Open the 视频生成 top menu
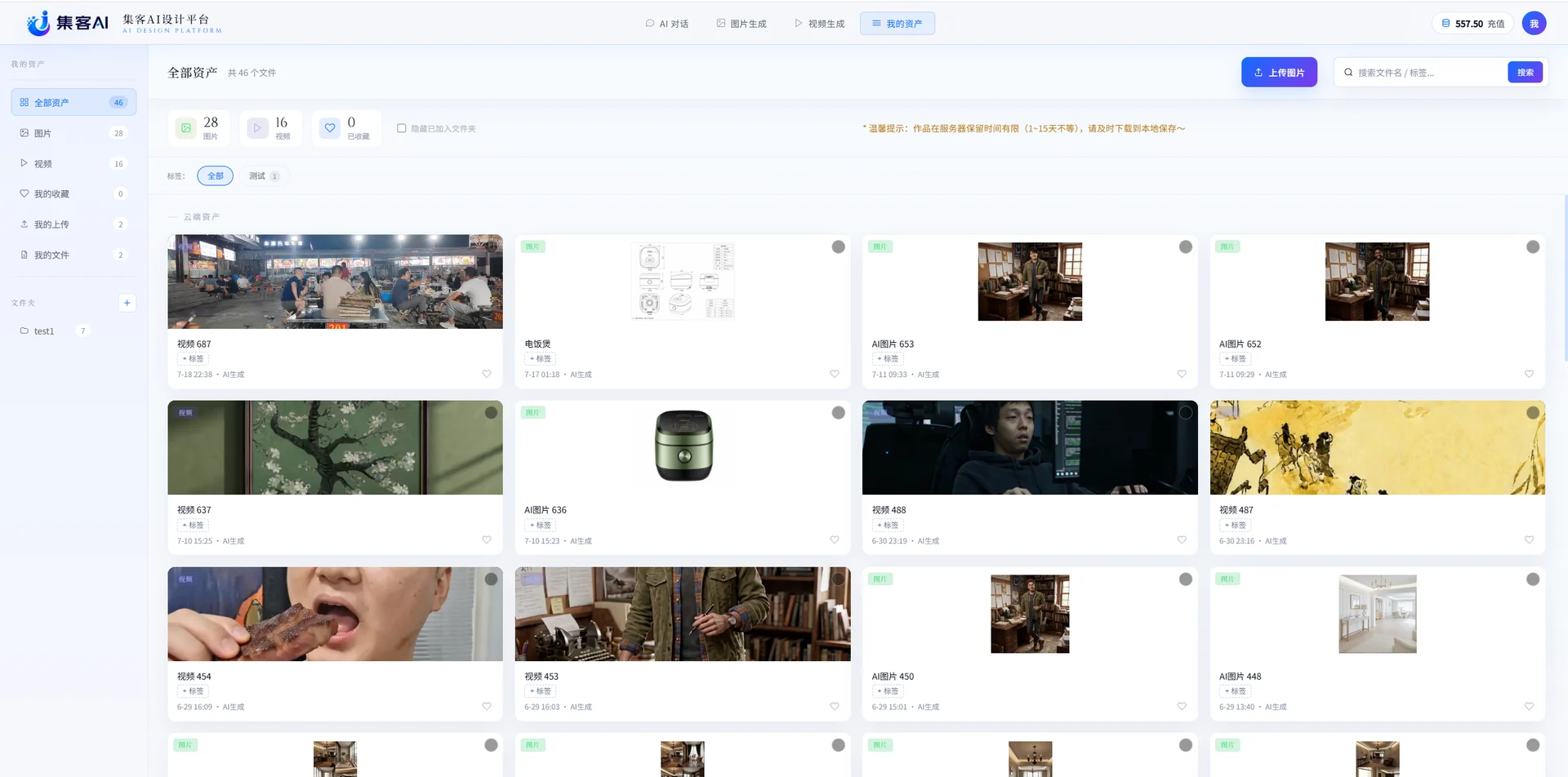This screenshot has height=777, width=1568. tap(819, 24)
